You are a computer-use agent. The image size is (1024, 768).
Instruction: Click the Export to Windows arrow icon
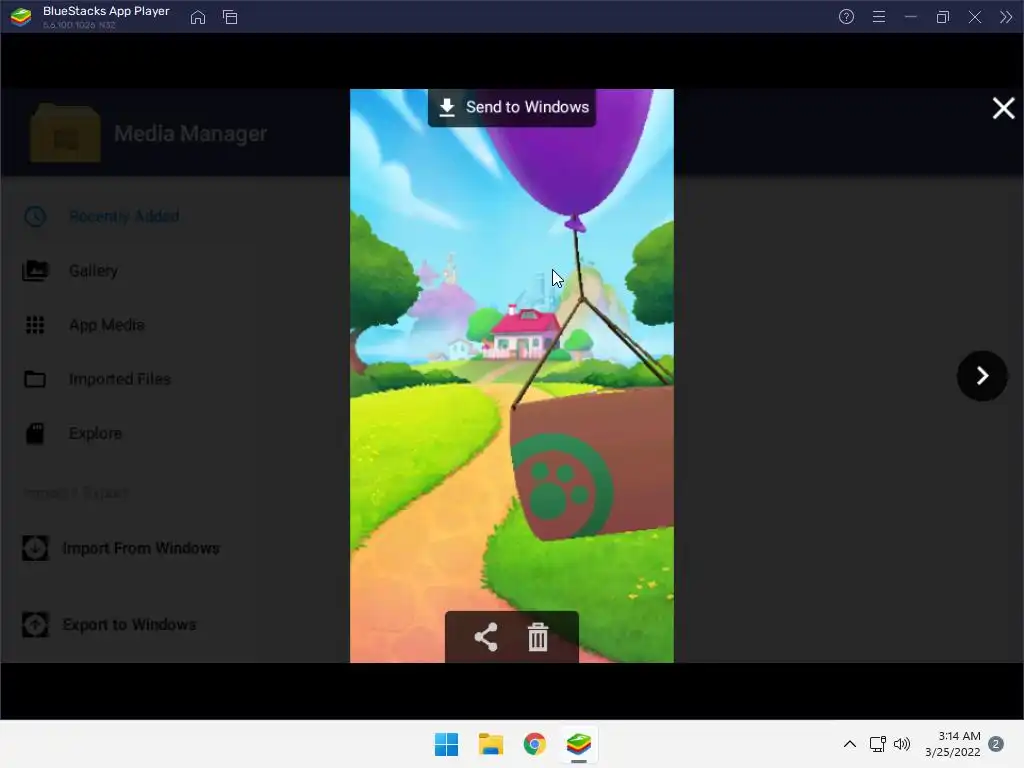(35, 624)
